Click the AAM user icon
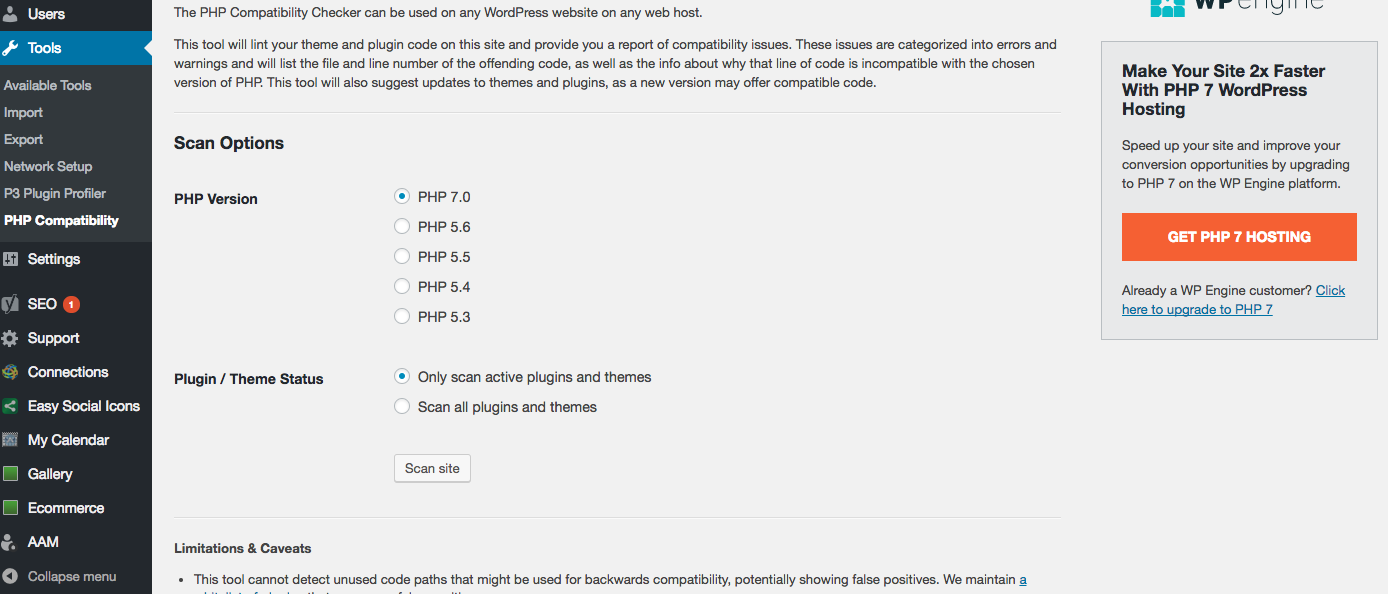The width and height of the screenshot is (1388, 594). (10, 542)
